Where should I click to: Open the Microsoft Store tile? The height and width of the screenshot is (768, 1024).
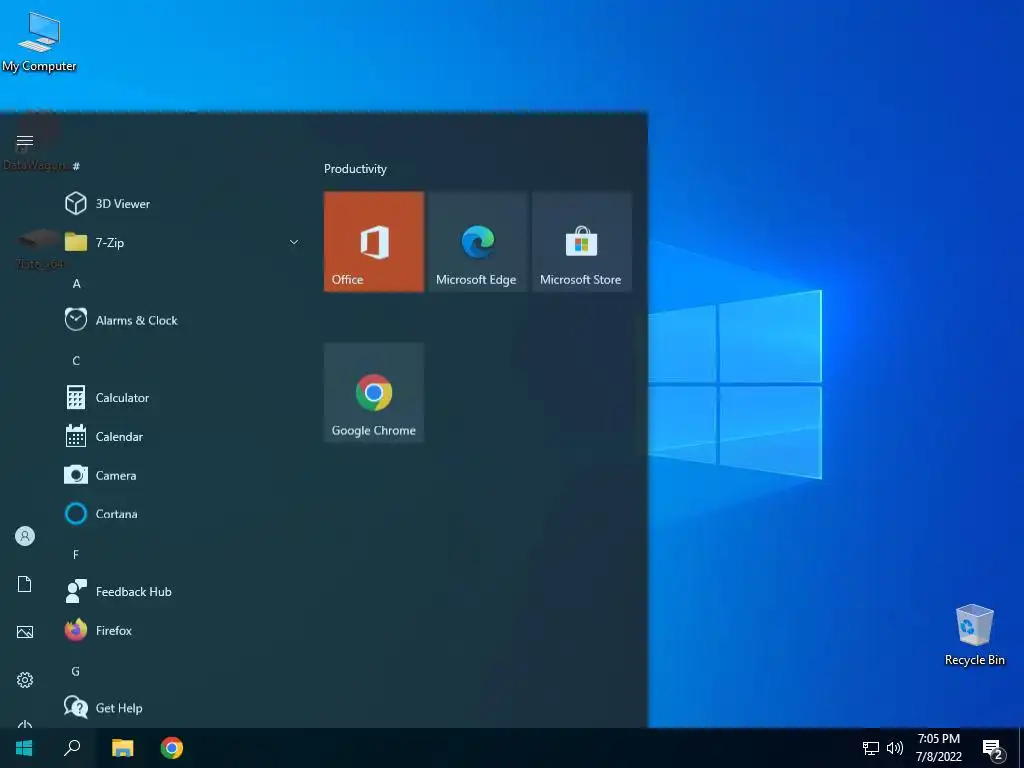(581, 242)
